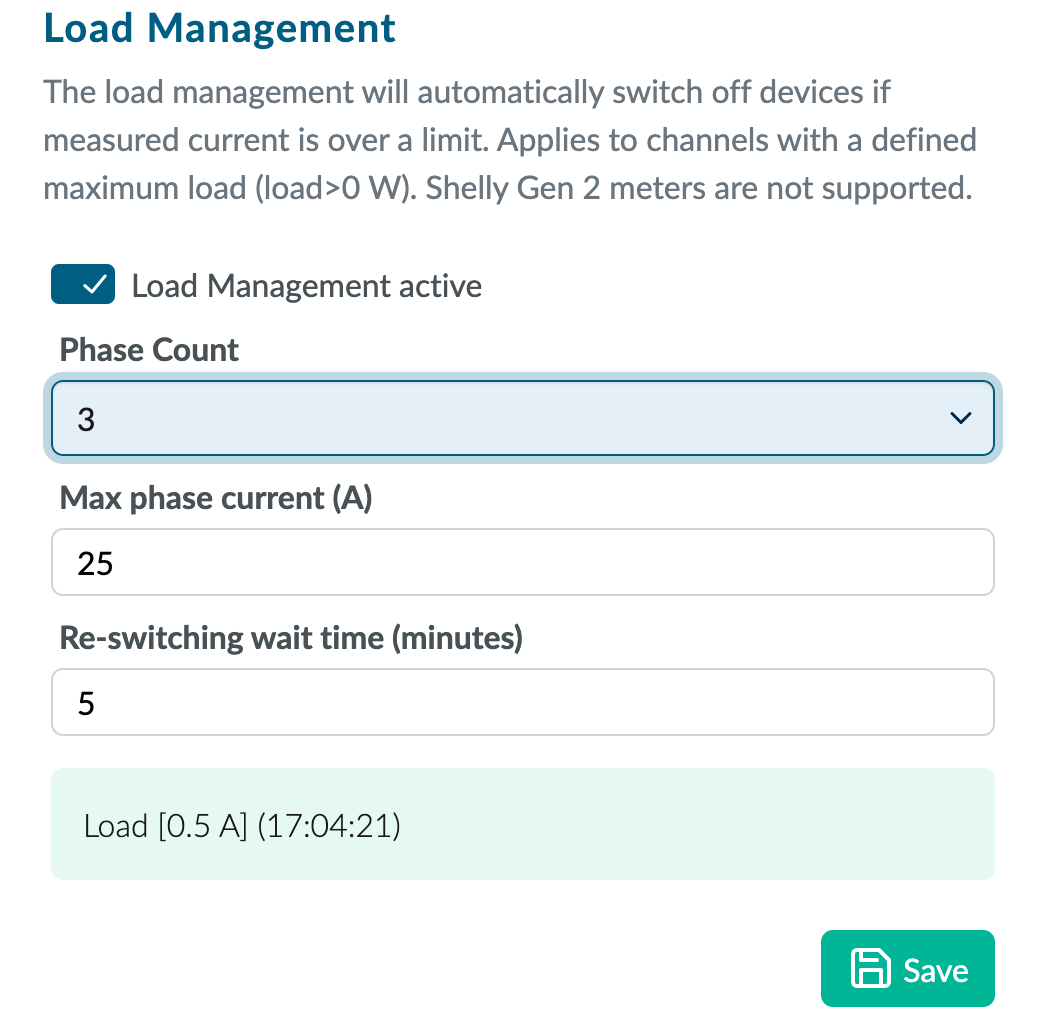Screen dimensions: 1064x1016
Task: Click the floppy disk icon on Save
Action: pos(869,969)
